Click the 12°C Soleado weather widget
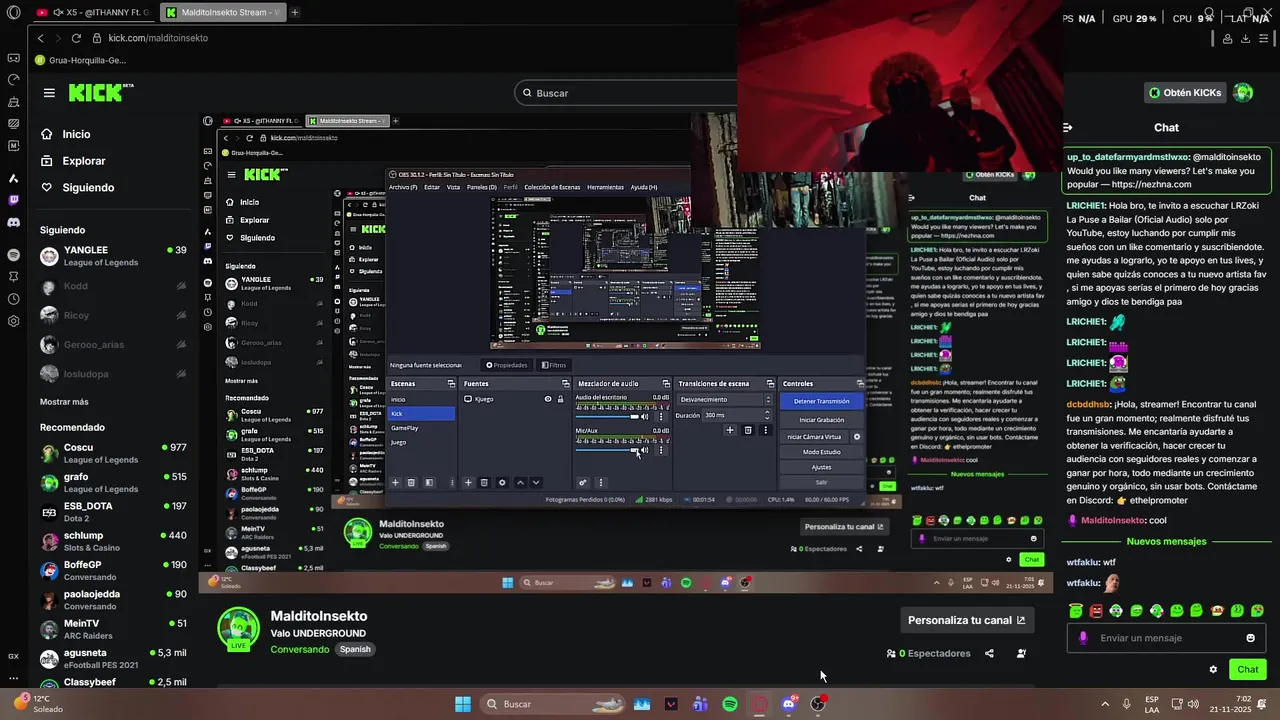This screenshot has width=1280, height=720. pos(38,704)
